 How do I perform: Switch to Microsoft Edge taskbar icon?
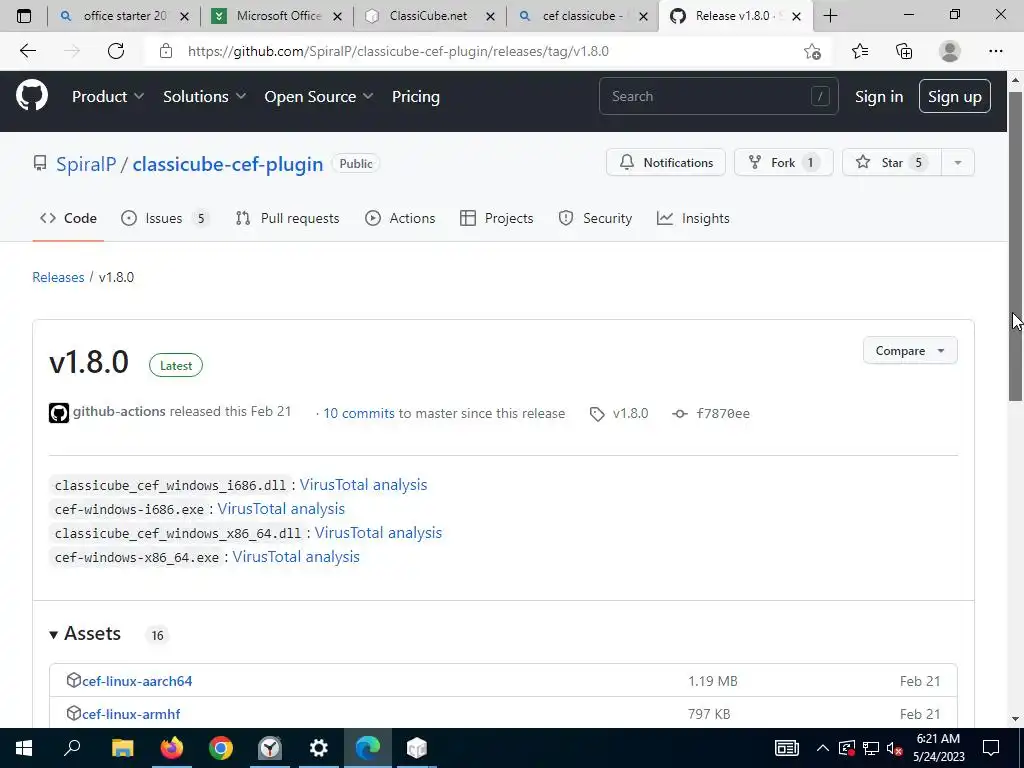coord(368,748)
